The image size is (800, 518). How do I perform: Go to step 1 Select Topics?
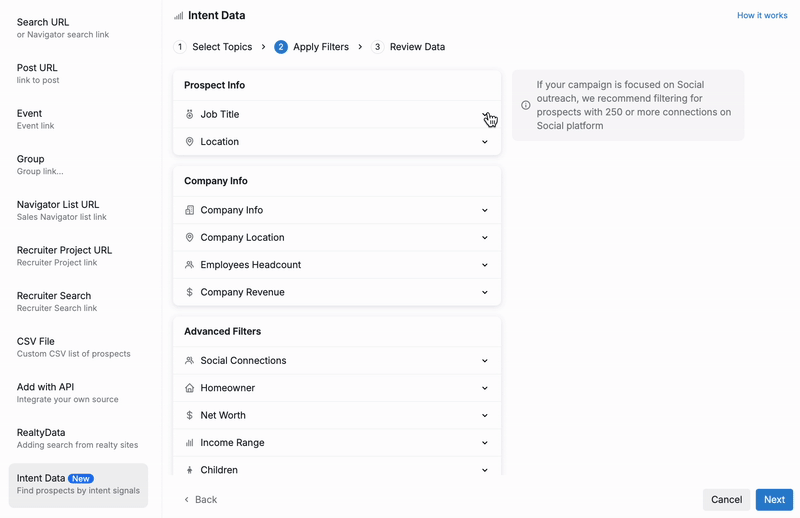213,47
